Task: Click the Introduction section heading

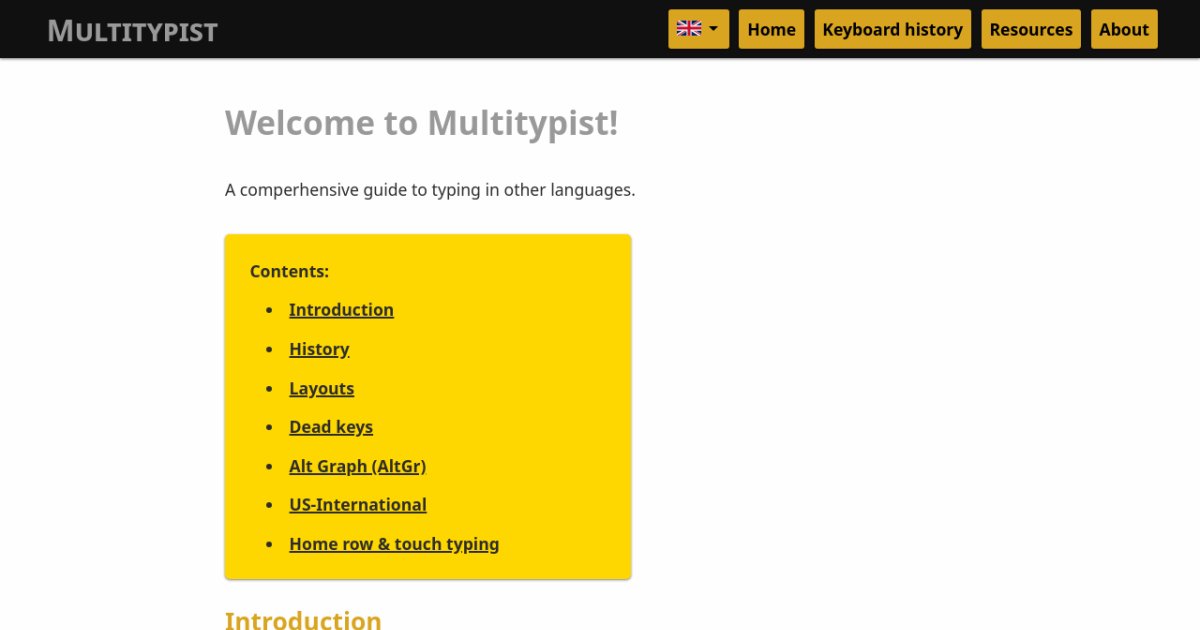Action: tap(303, 620)
